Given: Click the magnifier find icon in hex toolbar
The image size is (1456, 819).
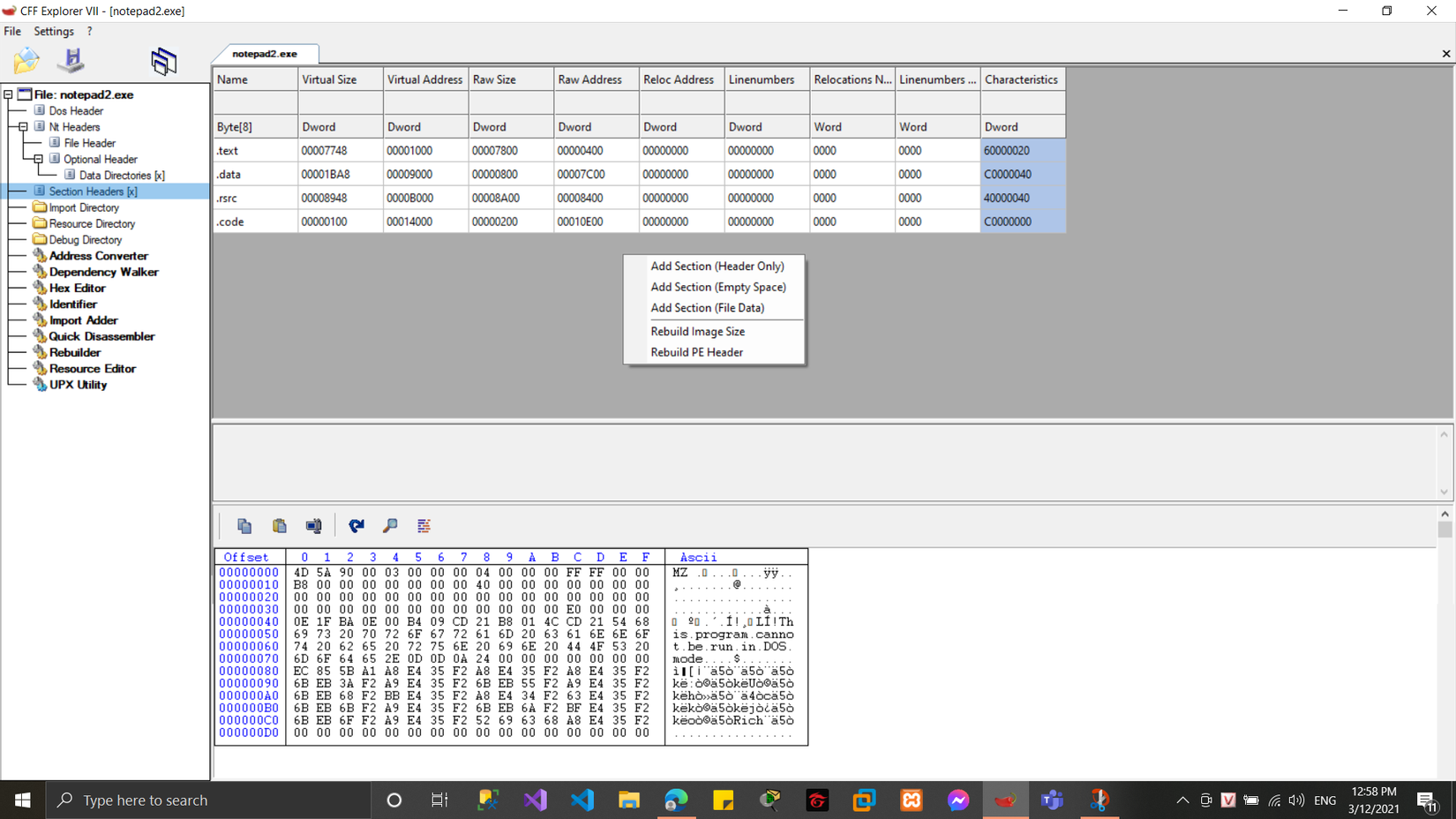Looking at the screenshot, I should (390, 526).
